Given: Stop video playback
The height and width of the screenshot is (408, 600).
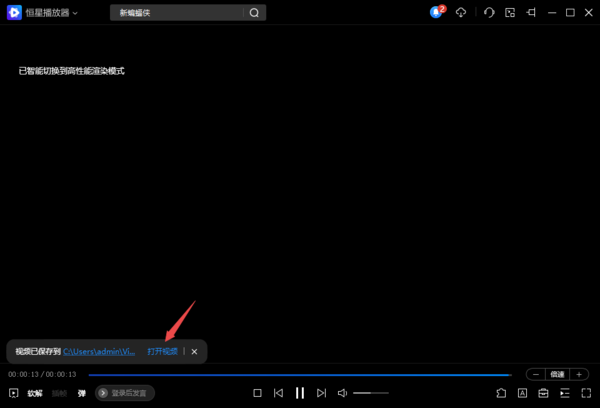Looking at the screenshot, I should 258,393.
